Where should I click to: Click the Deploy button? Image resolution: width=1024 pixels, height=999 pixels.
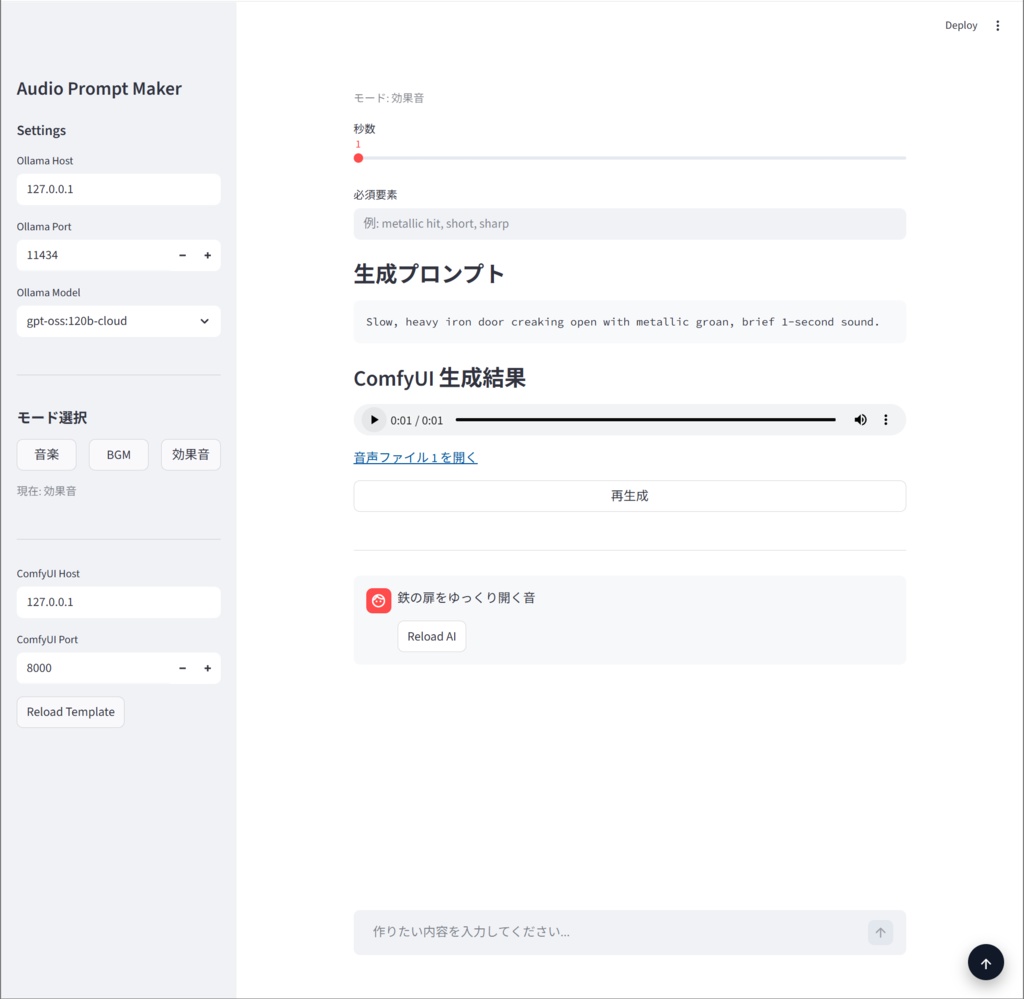coord(960,24)
